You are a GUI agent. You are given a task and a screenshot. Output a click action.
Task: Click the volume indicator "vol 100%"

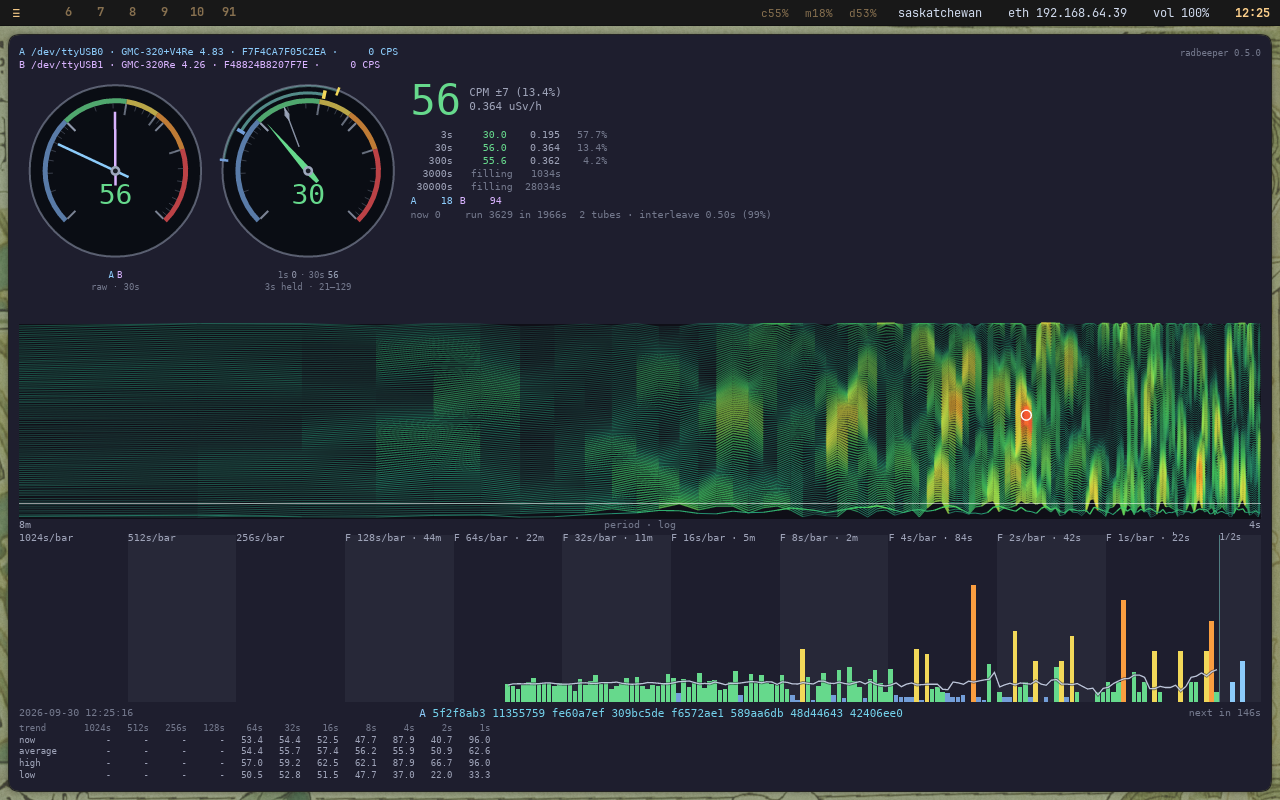pyautogui.click(x=1181, y=13)
